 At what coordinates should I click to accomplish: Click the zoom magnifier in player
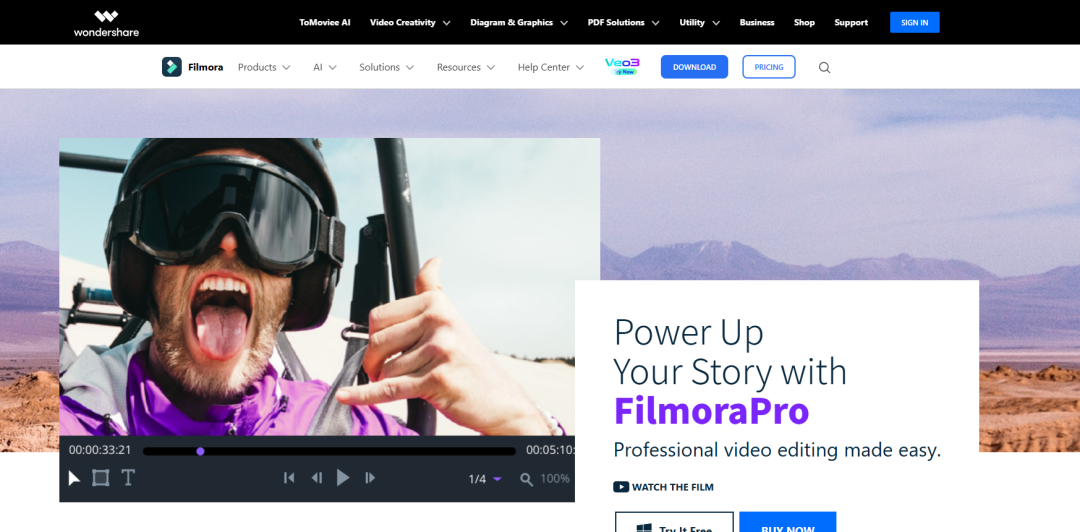[526, 479]
